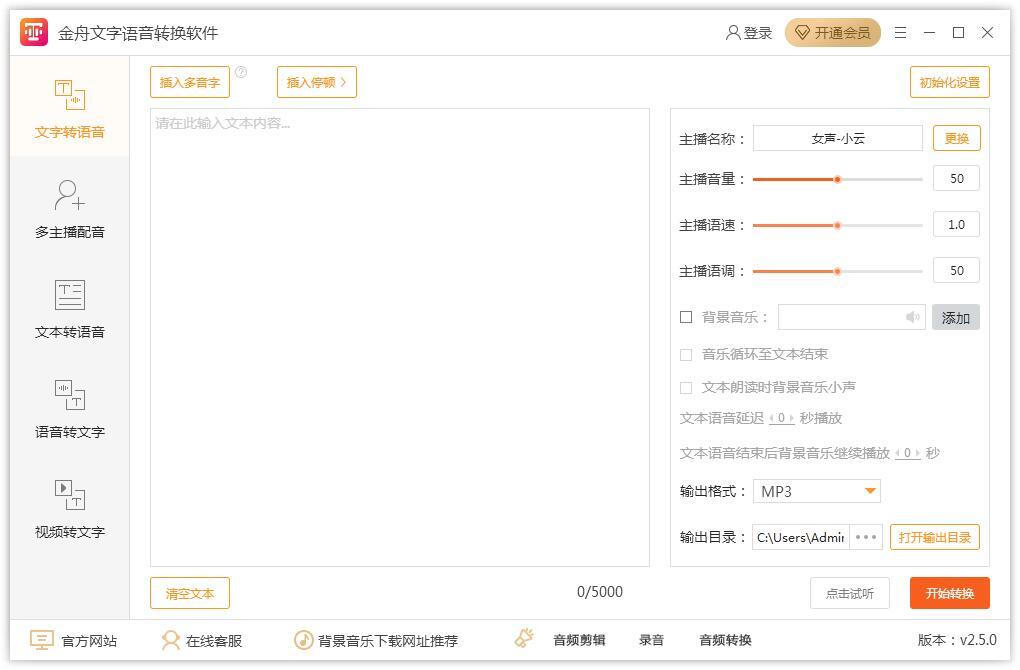
Task: Click the left arrow of the 文本语音延迟 stepper
Action: pos(772,418)
